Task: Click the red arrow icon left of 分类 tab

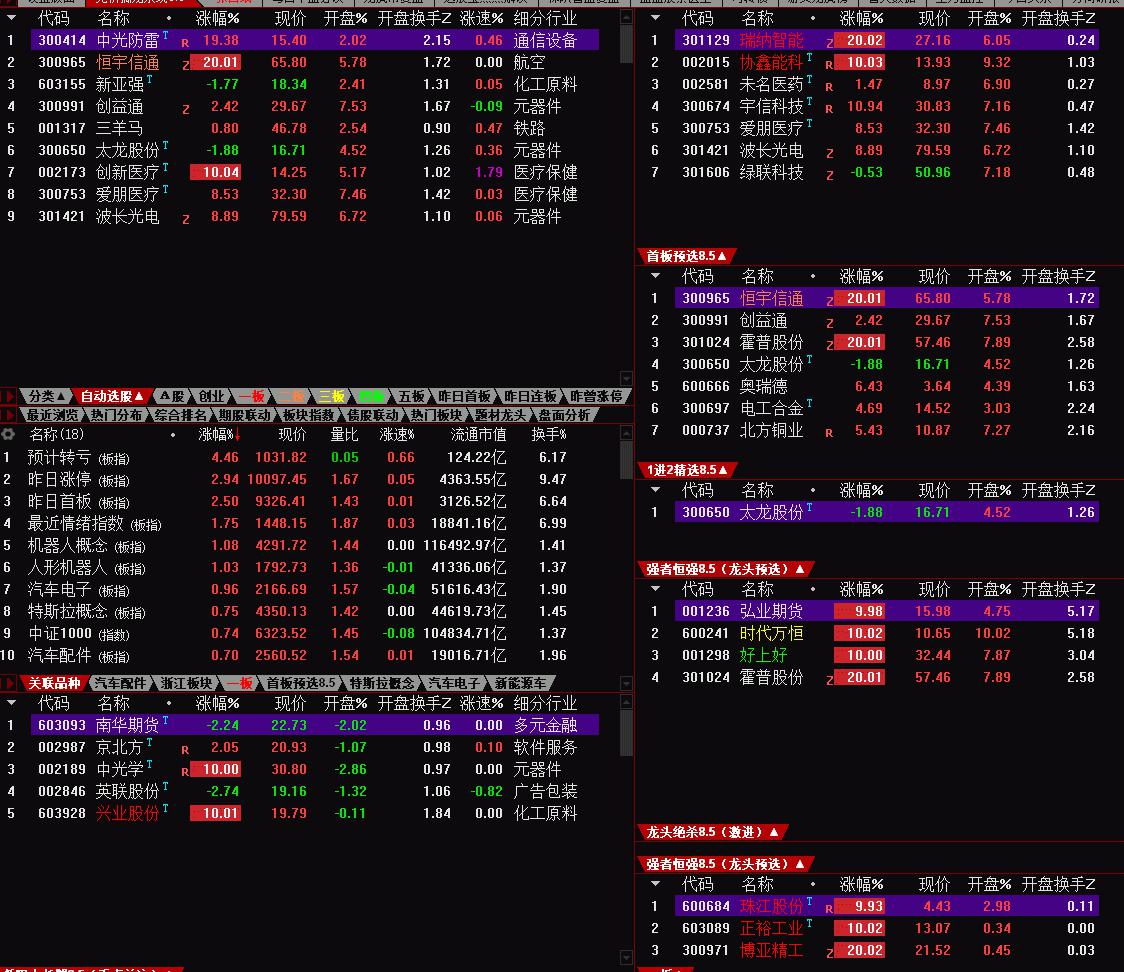Action: (9, 396)
